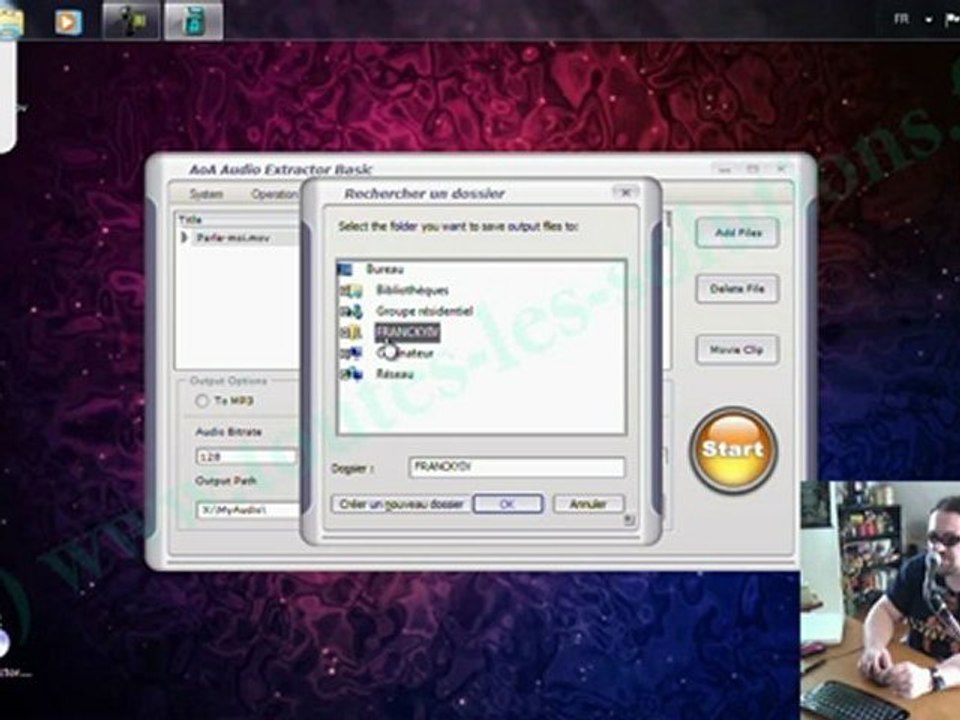Click the folder icon in the taskbar
960x720 pixels.
[x=10, y=23]
